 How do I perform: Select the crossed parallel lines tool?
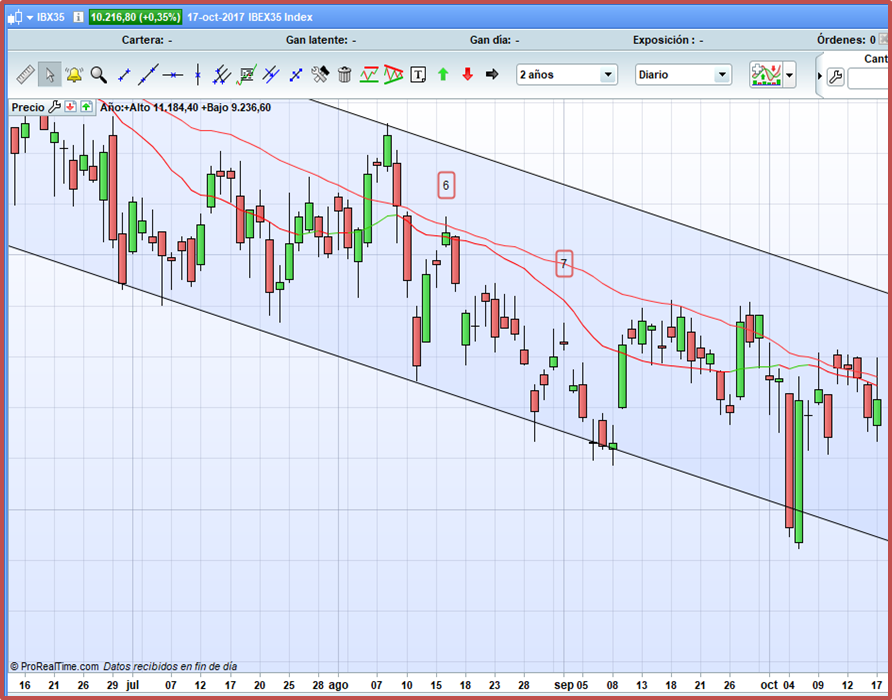271,75
